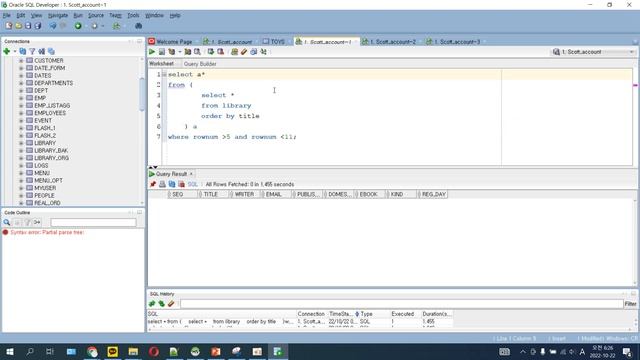This screenshot has height=360, width=640.
Task: Open the Windows Start menu
Action: (9, 351)
